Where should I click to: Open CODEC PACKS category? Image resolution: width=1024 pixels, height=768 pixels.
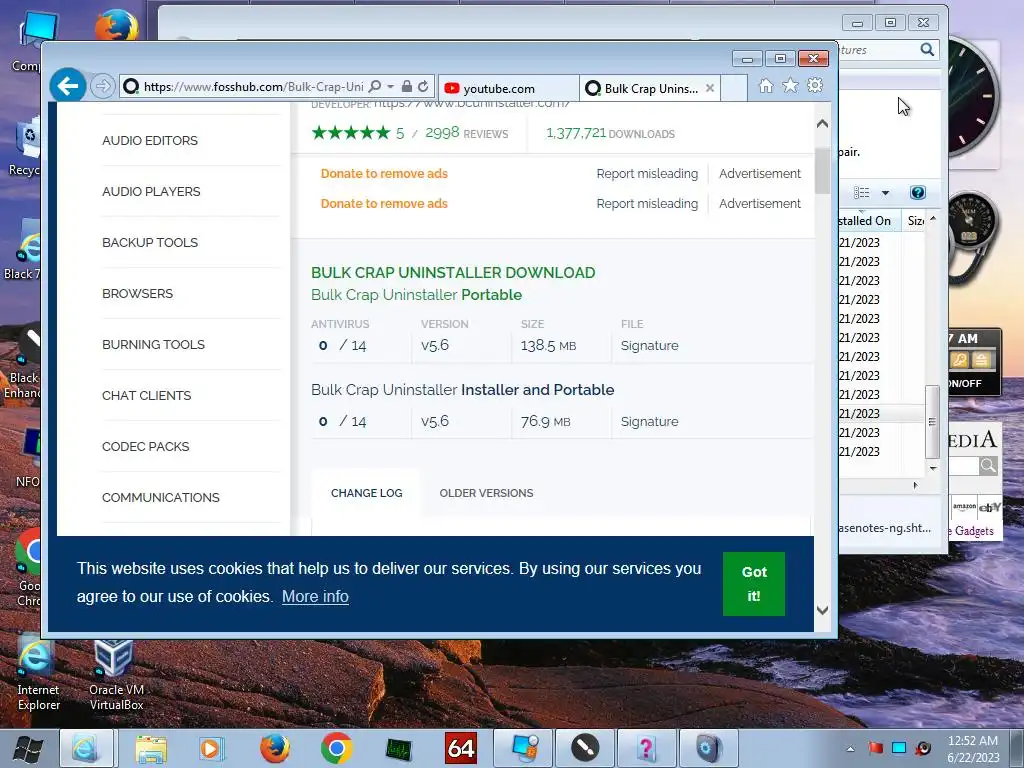[145, 446]
